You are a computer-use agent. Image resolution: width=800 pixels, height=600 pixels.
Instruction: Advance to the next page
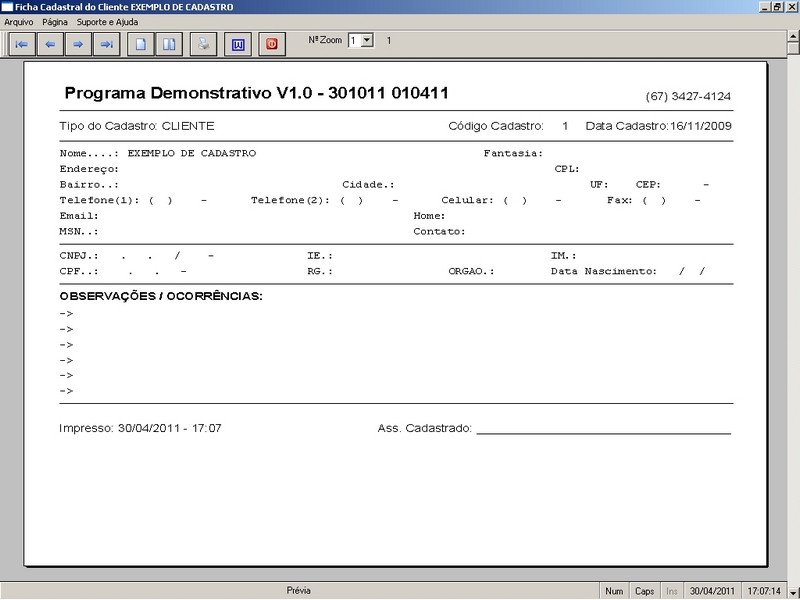[x=77, y=44]
